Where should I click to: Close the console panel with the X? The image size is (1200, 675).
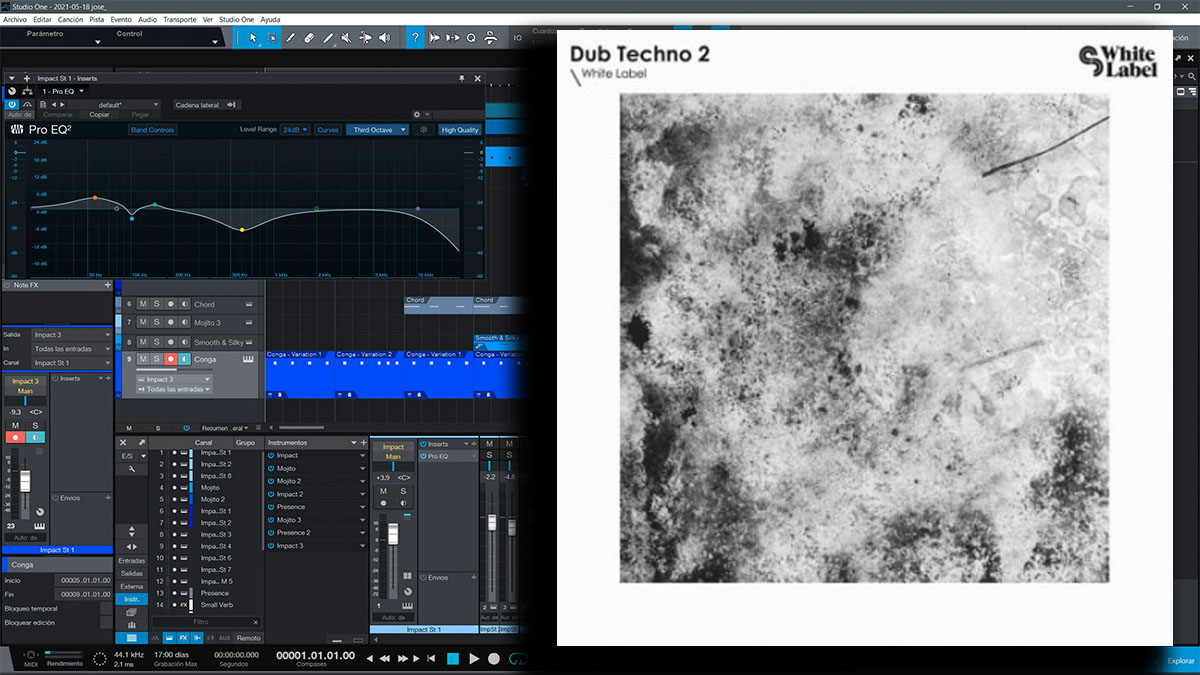pyautogui.click(x=124, y=442)
